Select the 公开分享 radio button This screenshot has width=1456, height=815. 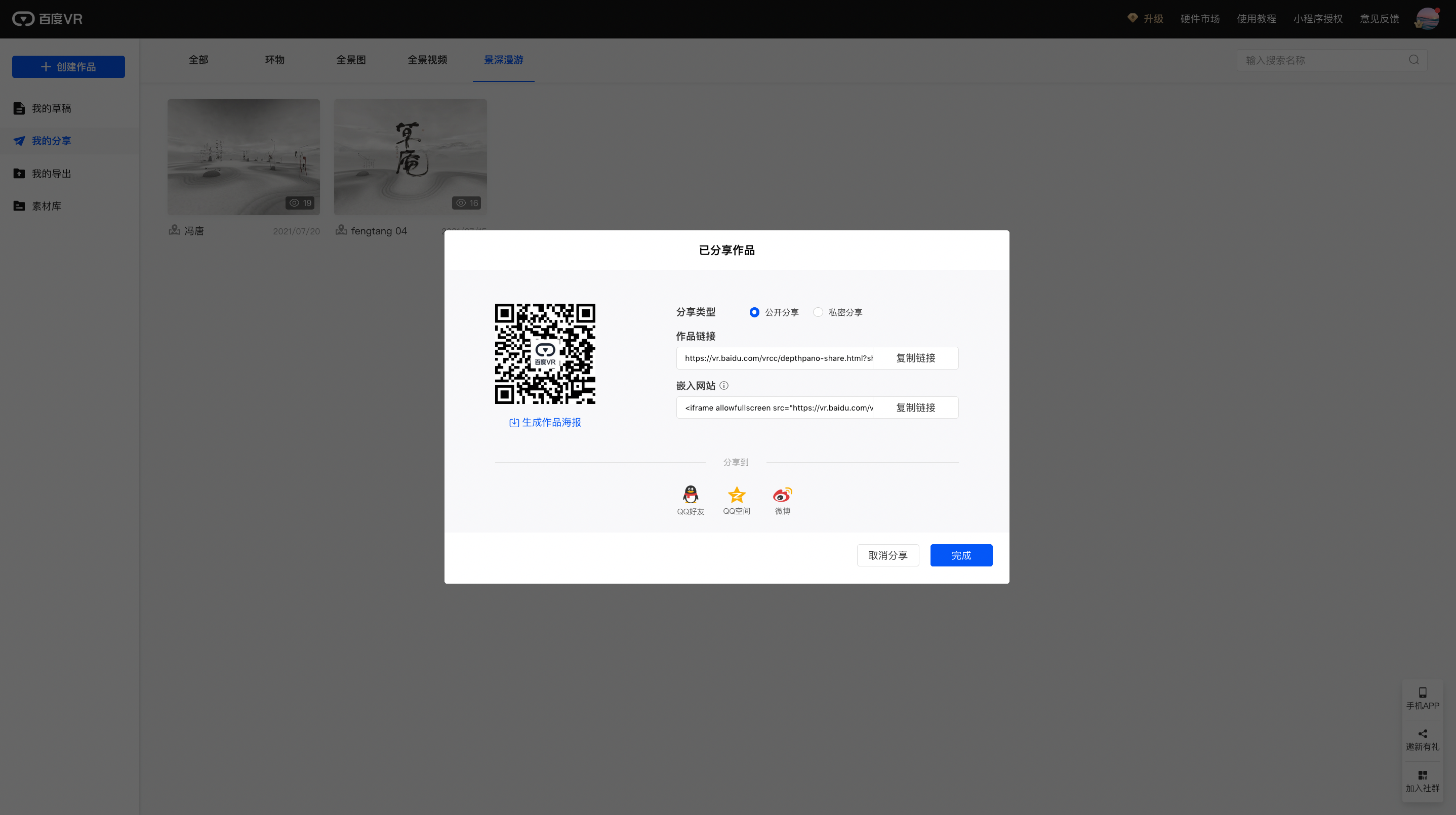[754, 312]
